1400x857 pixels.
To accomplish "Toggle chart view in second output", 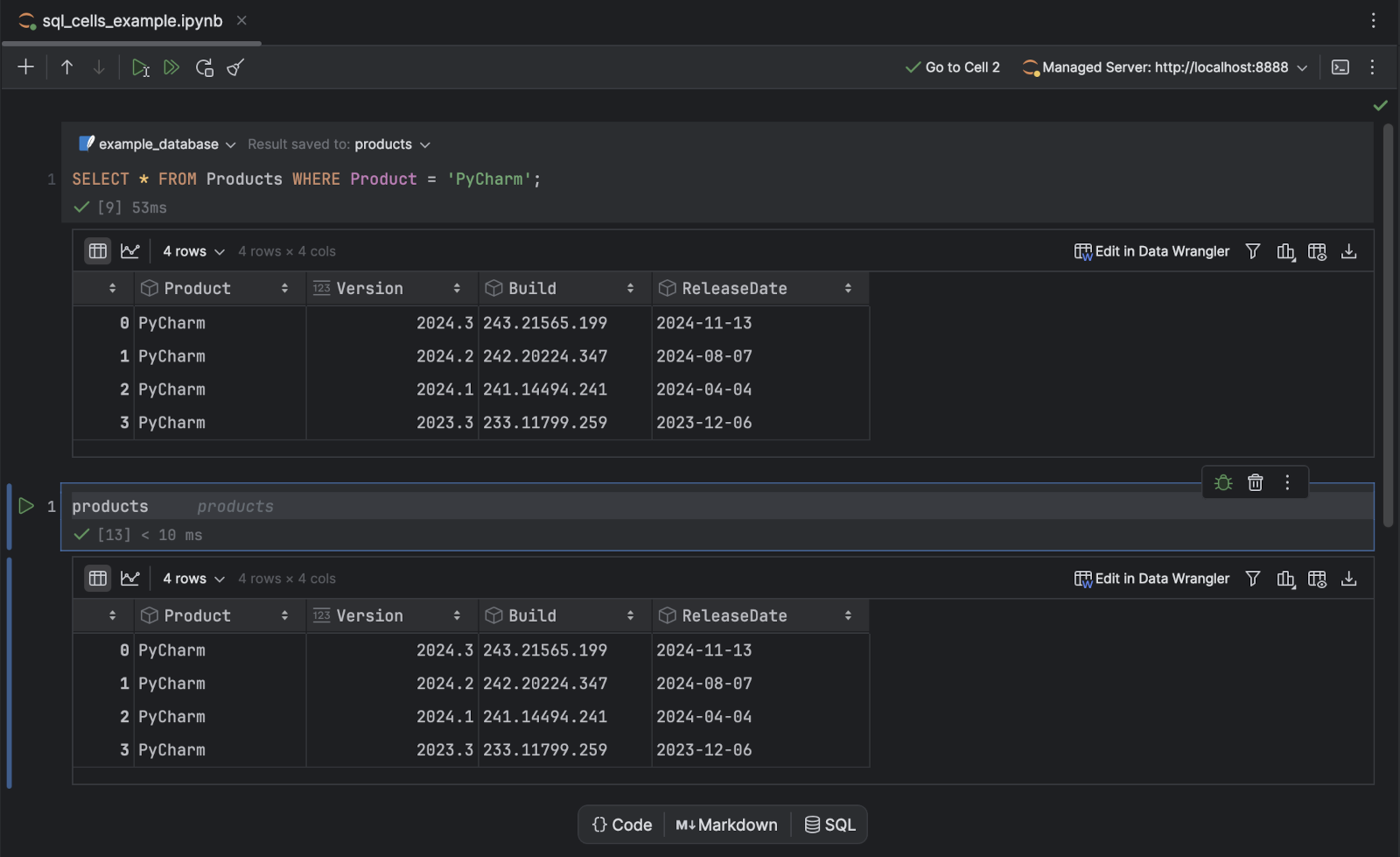I will [x=130, y=579].
